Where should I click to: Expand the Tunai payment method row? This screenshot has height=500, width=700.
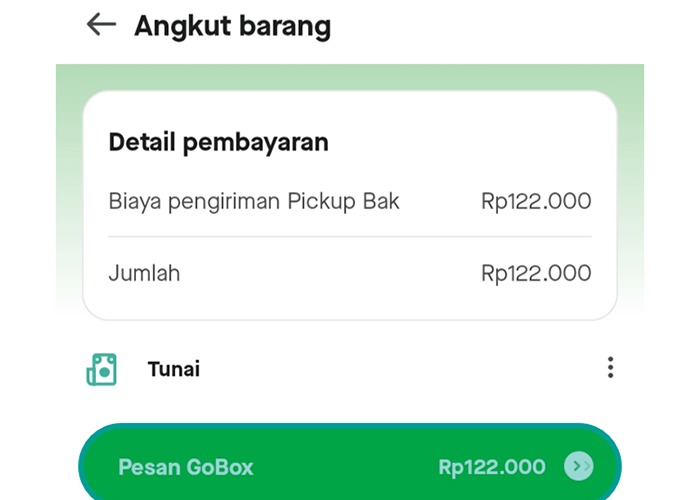(350, 369)
